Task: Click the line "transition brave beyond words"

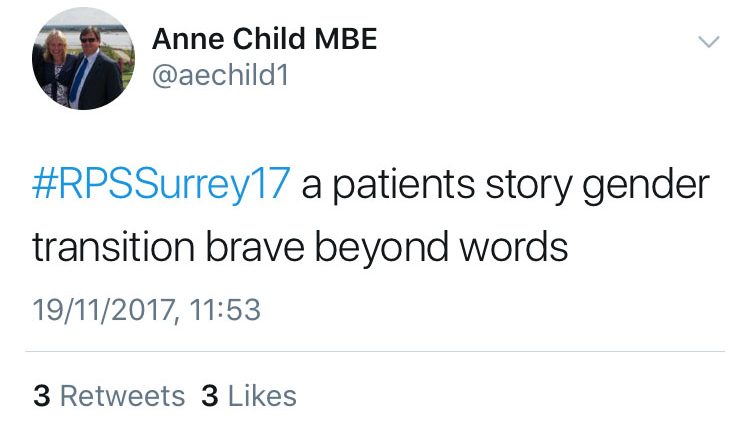Action: pos(300,247)
